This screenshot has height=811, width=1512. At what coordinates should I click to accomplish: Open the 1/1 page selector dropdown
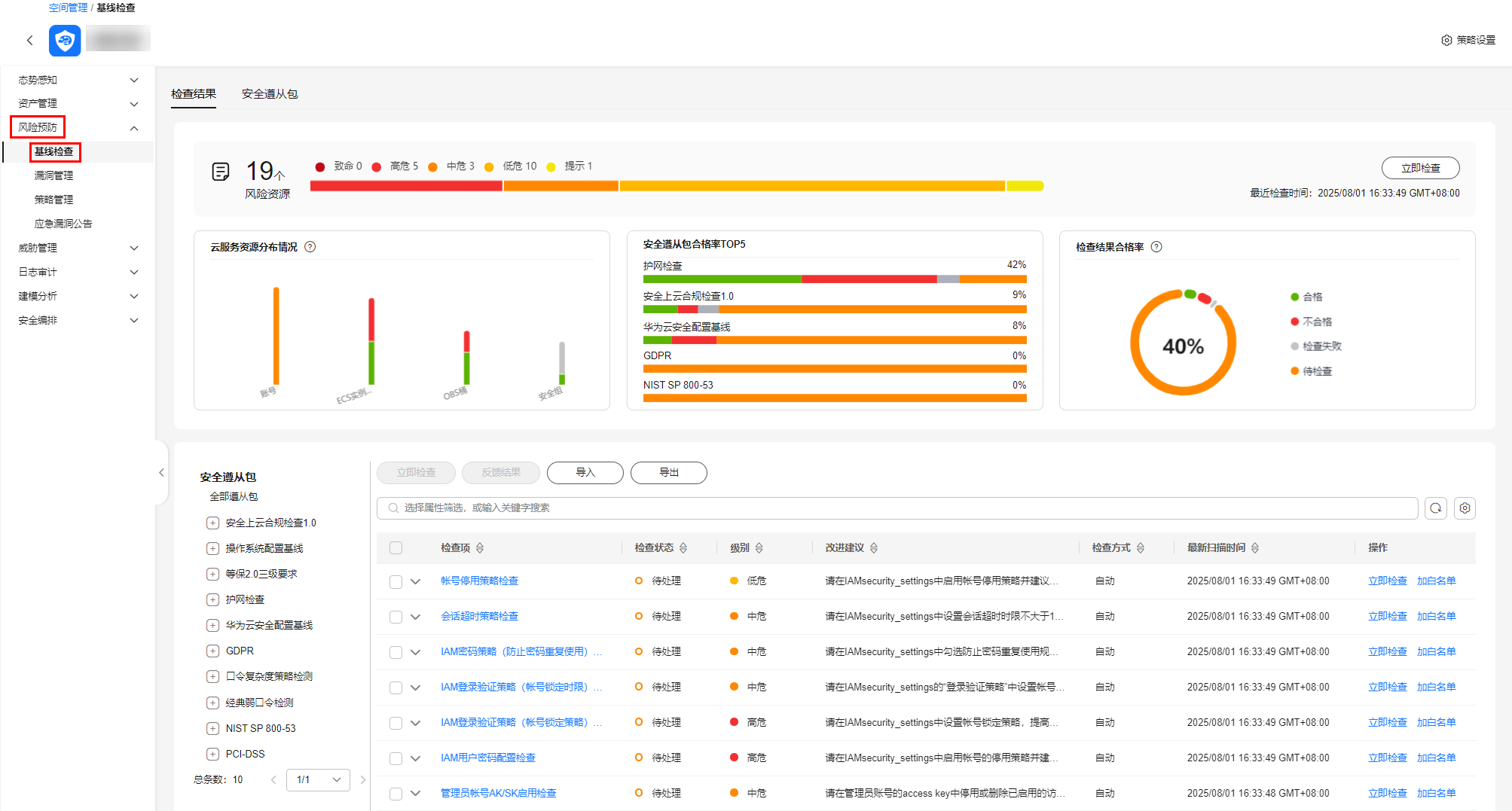[x=319, y=779]
